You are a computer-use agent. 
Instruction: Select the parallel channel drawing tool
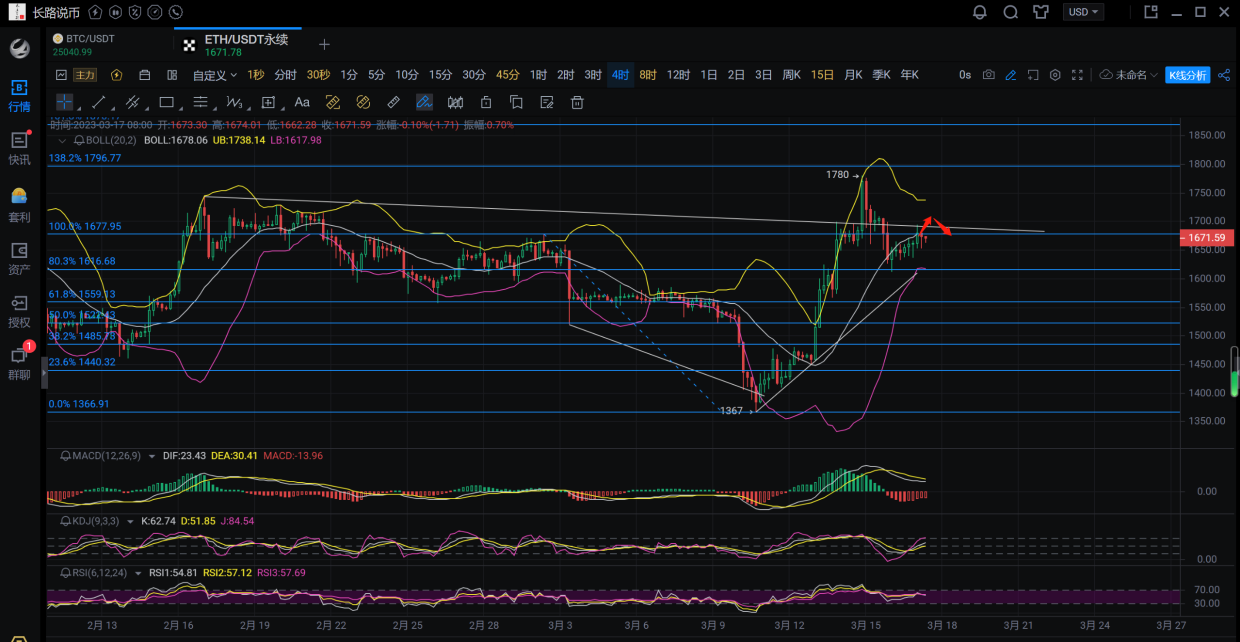coord(133,102)
